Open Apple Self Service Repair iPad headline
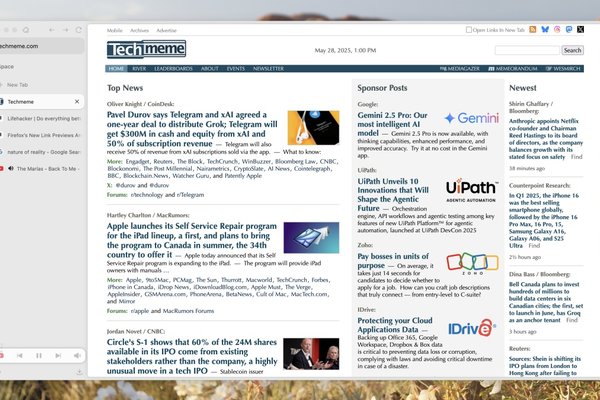Viewport: 600px width, 400px height. (191, 240)
